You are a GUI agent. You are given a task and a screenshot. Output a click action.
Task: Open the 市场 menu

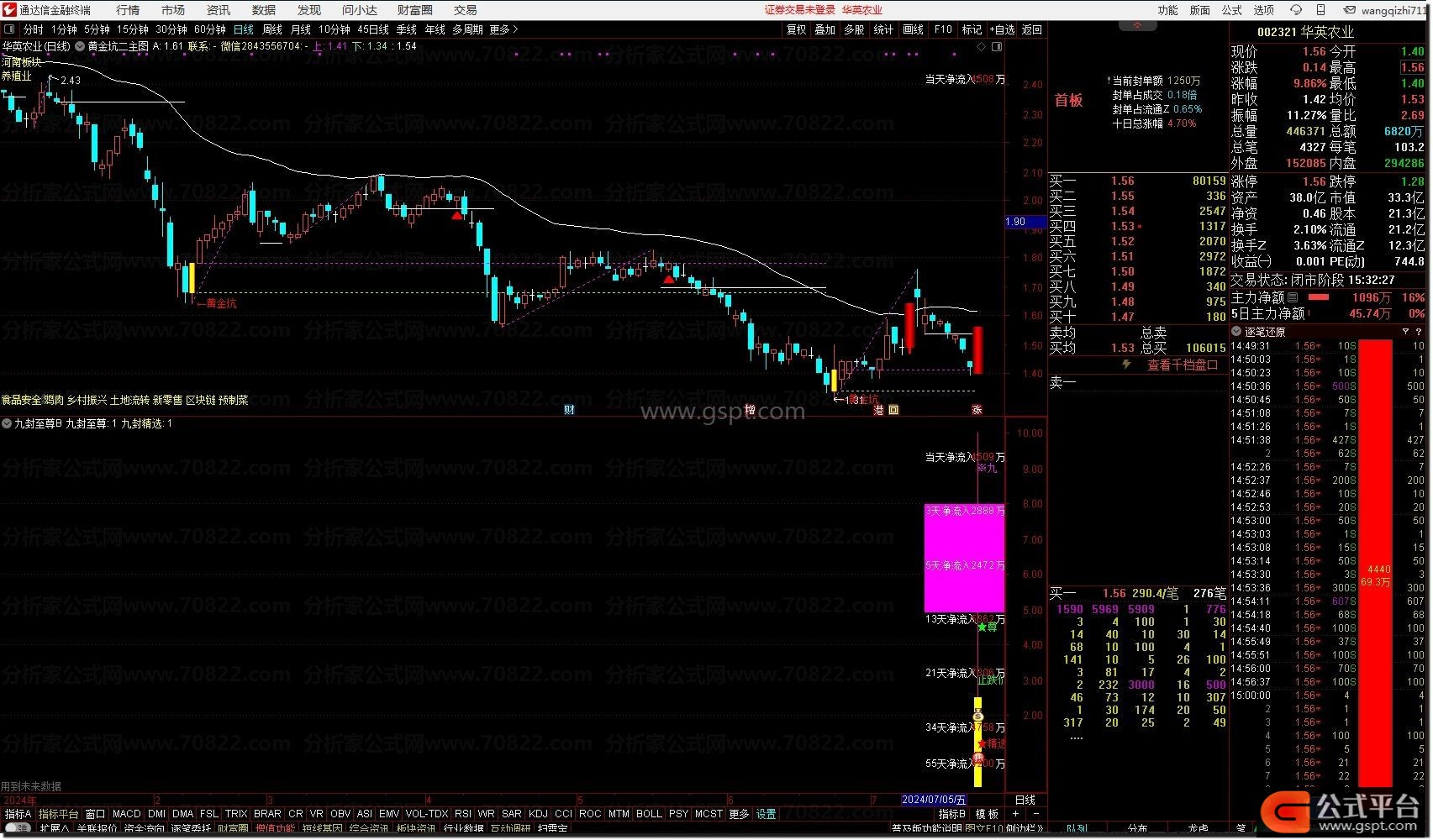tap(173, 10)
